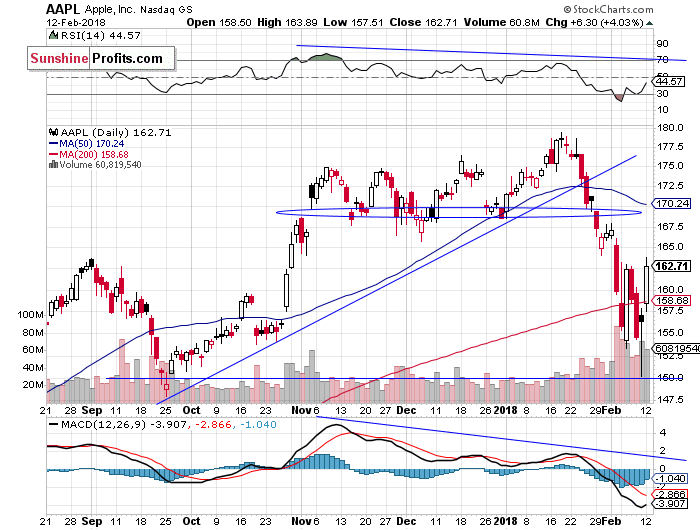Click the Oct label on MACD panel axis
This screenshot has height=530, width=700.
coord(192,521)
